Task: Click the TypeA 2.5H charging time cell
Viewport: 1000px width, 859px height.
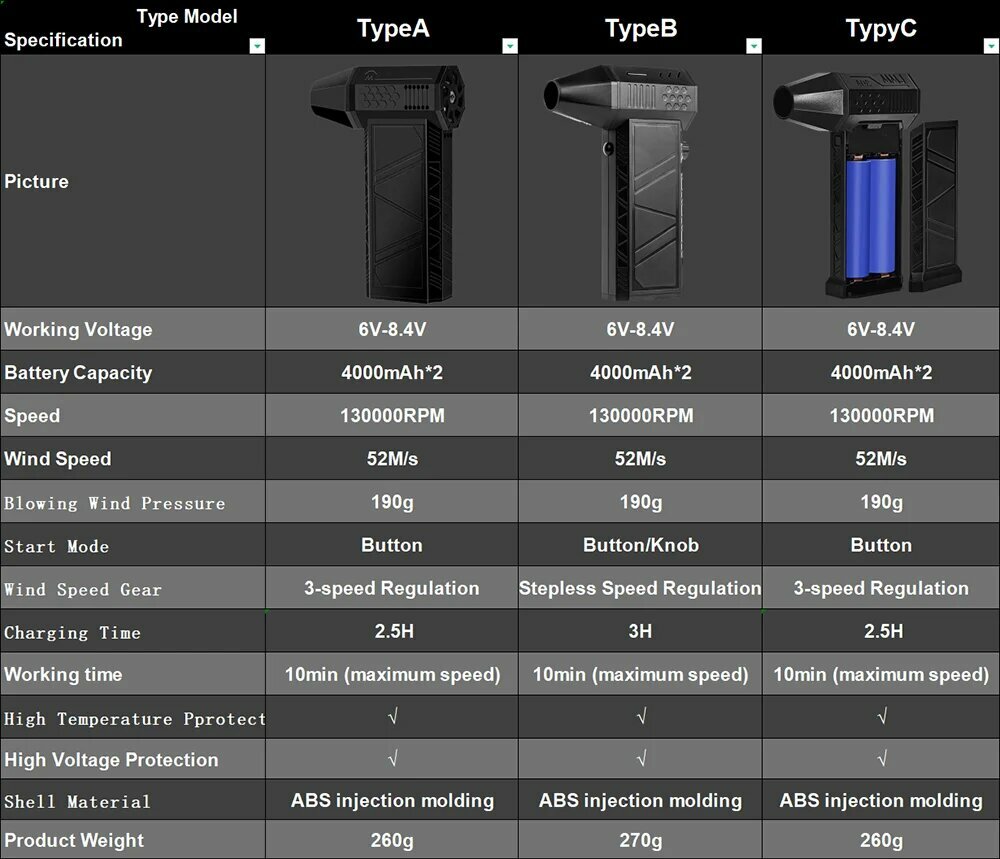Action: [x=392, y=631]
